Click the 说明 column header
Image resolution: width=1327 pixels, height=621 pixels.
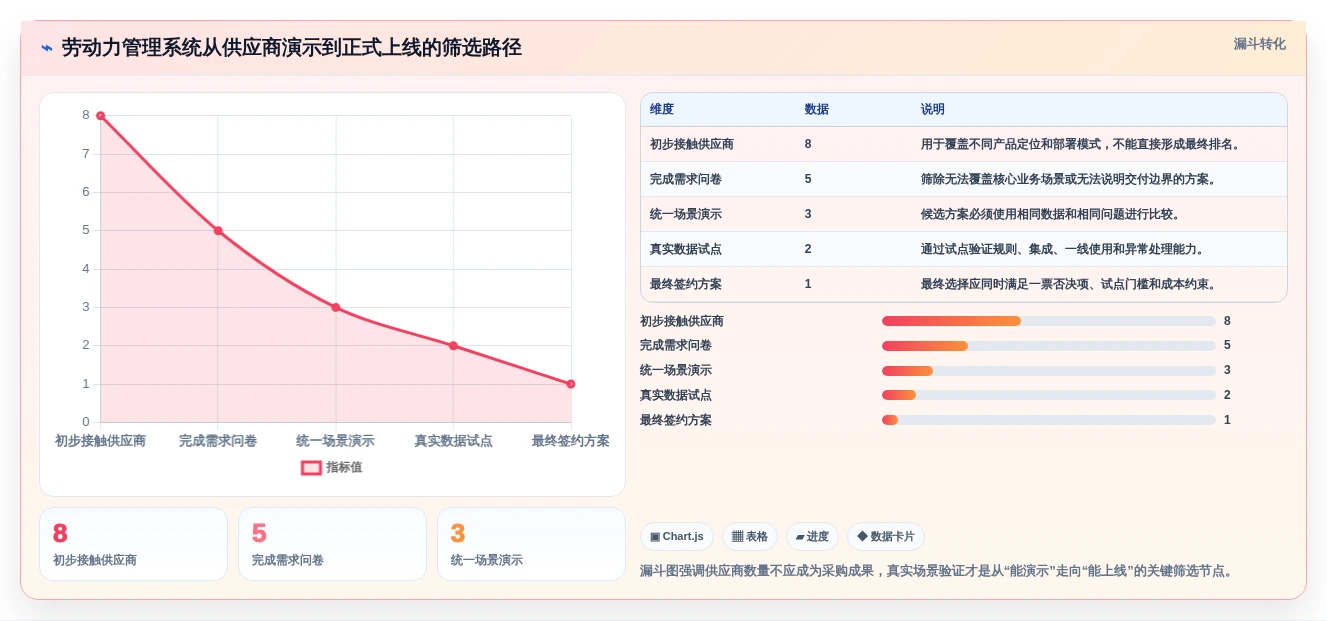coord(933,109)
